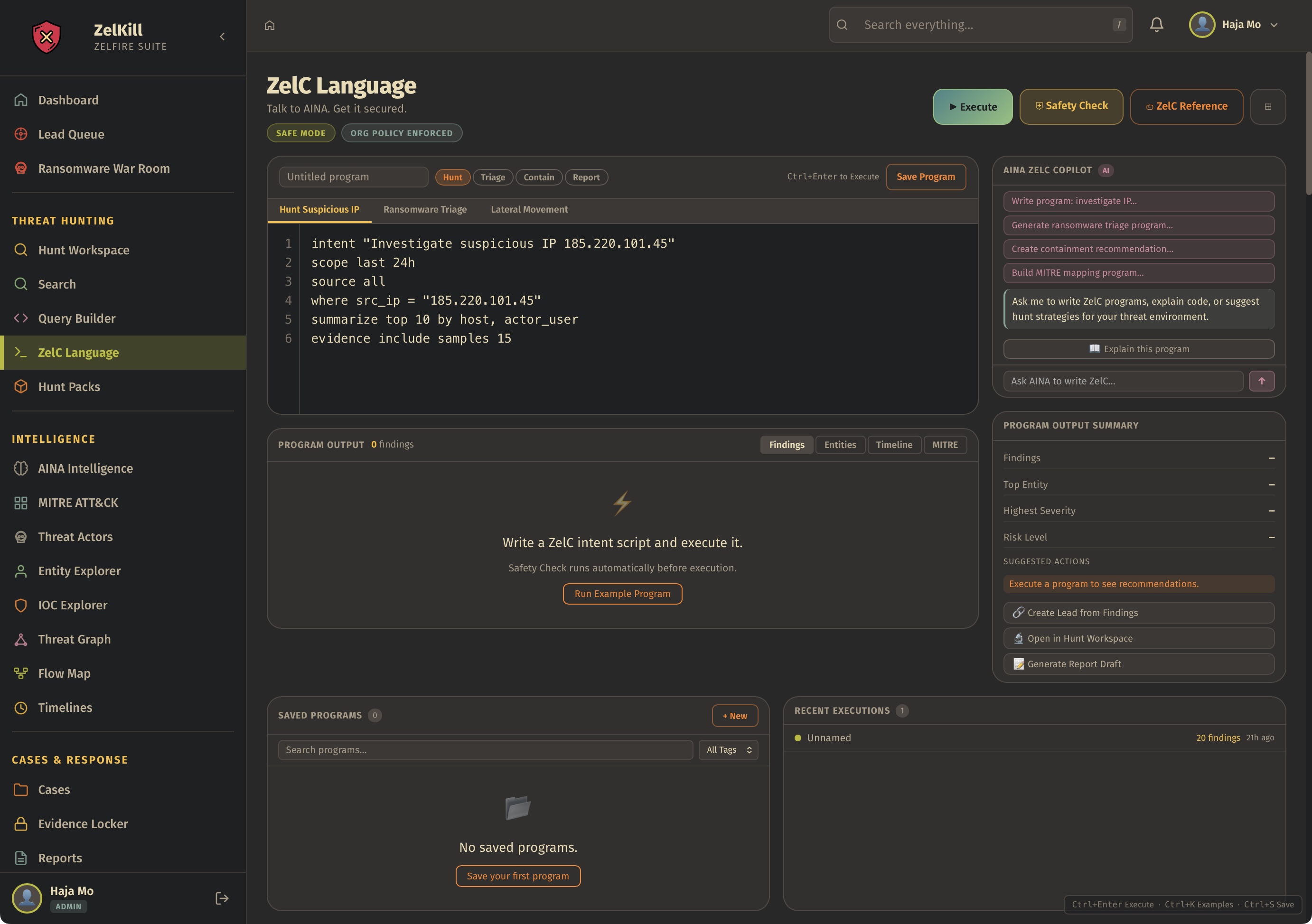Open Threat Graph from sidebar
1312x924 pixels.
click(x=74, y=639)
